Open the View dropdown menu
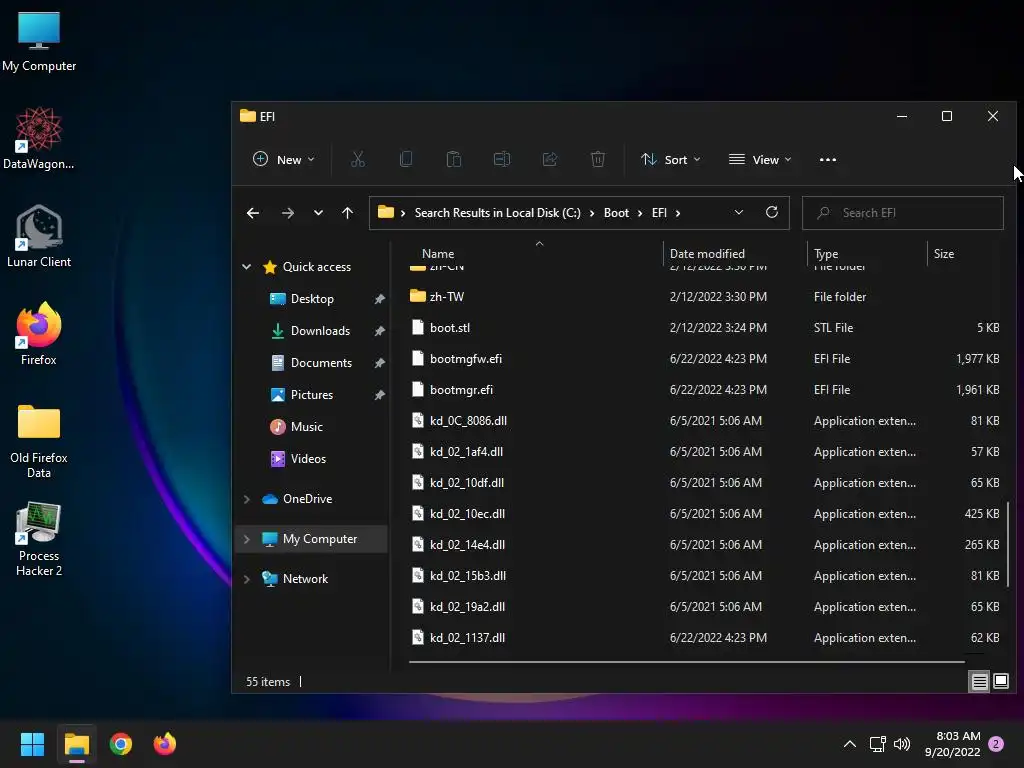This screenshot has height=768, width=1024. pos(760,159)
